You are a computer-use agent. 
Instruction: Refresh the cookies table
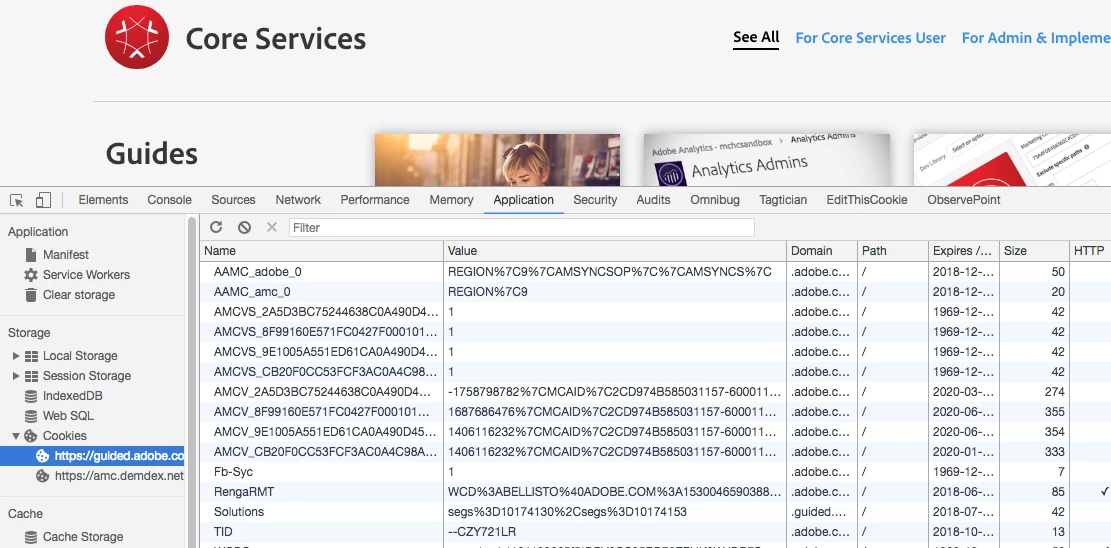[x=216, y=227]
